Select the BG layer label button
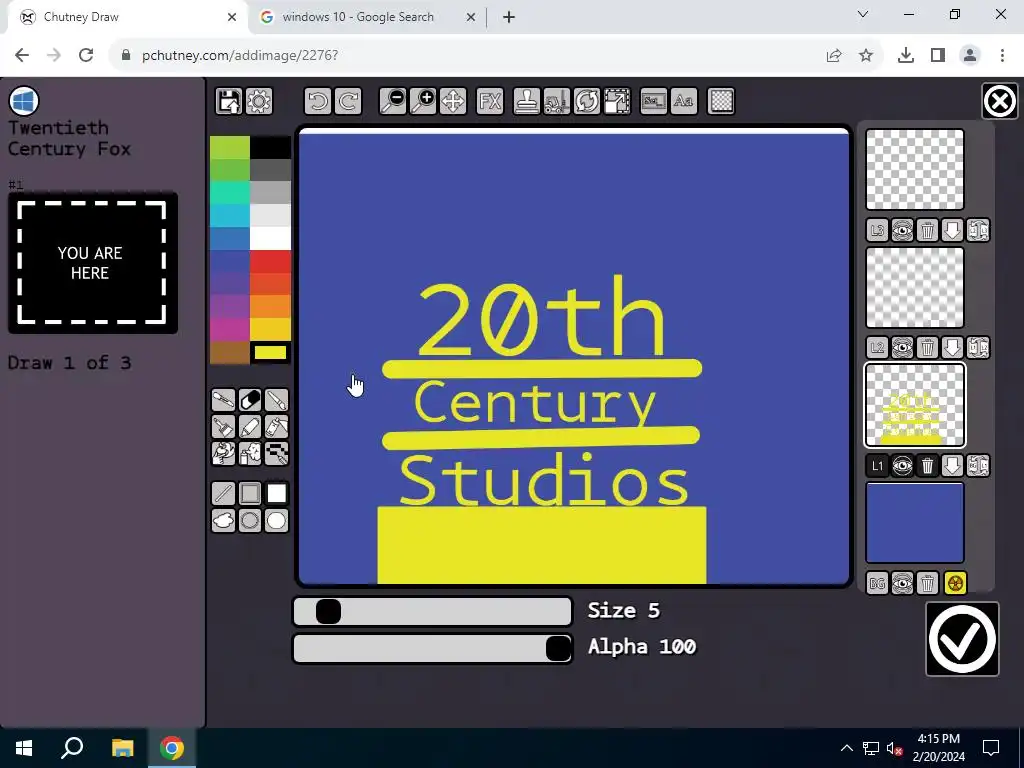The image size is (1024, 768). click(x=877, y=583)
